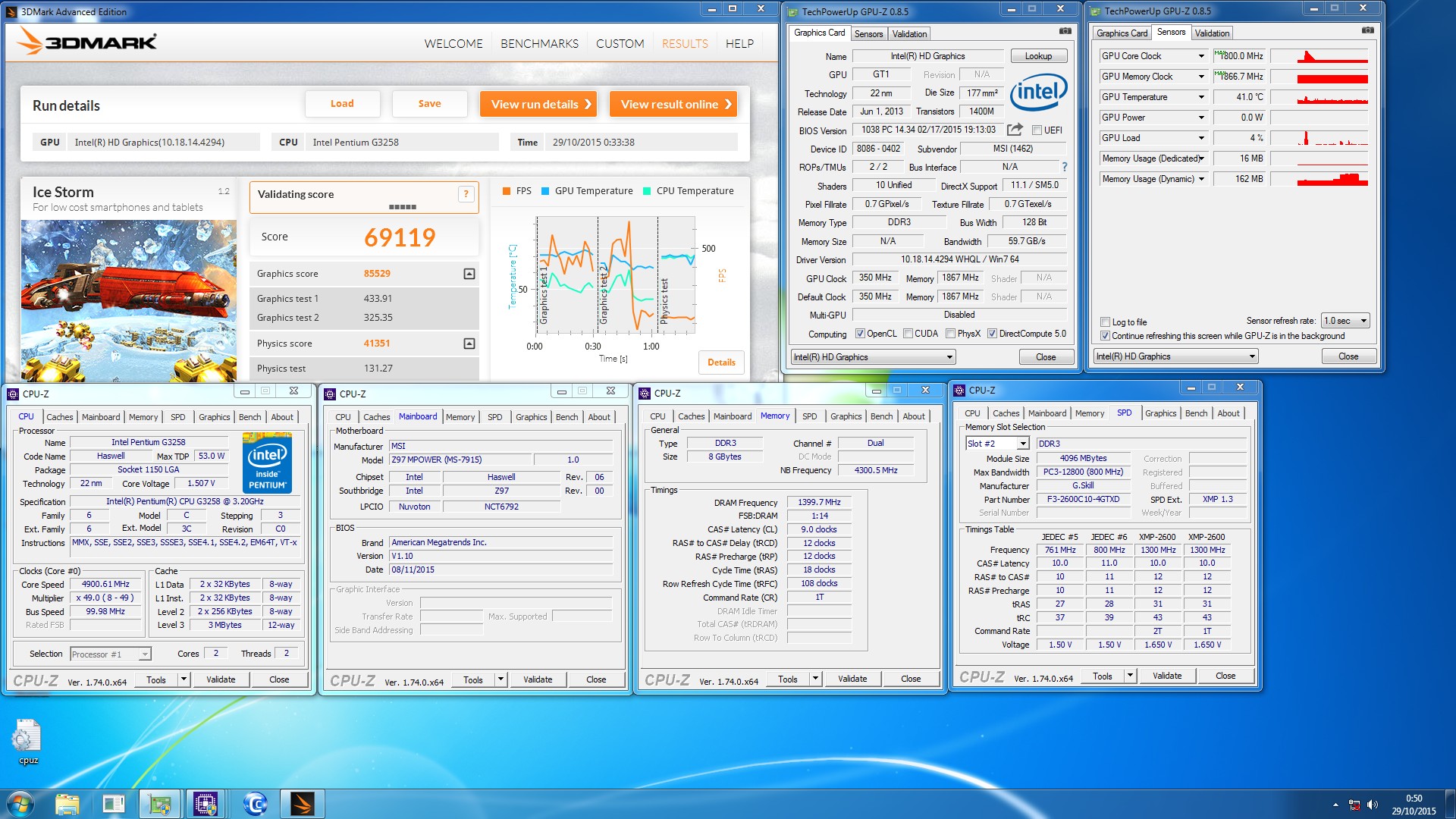Switch to Sensors tab in GPU-Z Graphics Card window
1456x819 pixels.
pos(868,34)
